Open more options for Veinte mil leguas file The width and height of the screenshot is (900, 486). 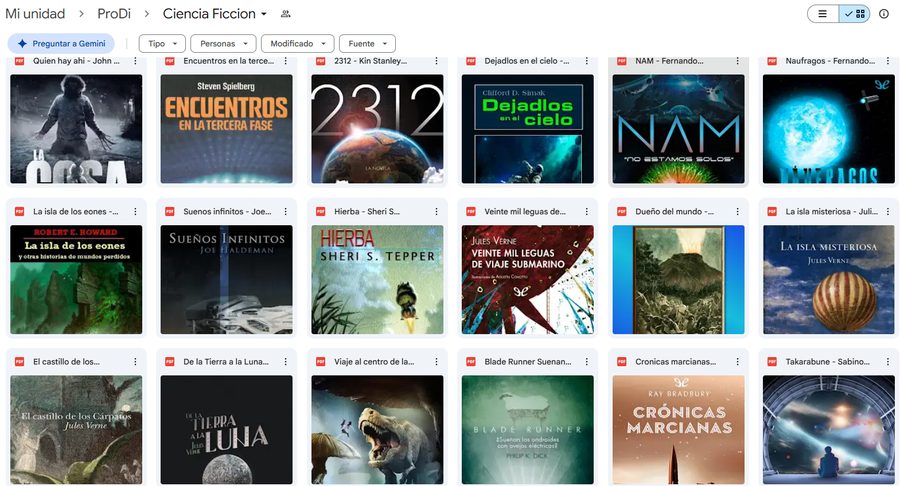coord(587,212)
